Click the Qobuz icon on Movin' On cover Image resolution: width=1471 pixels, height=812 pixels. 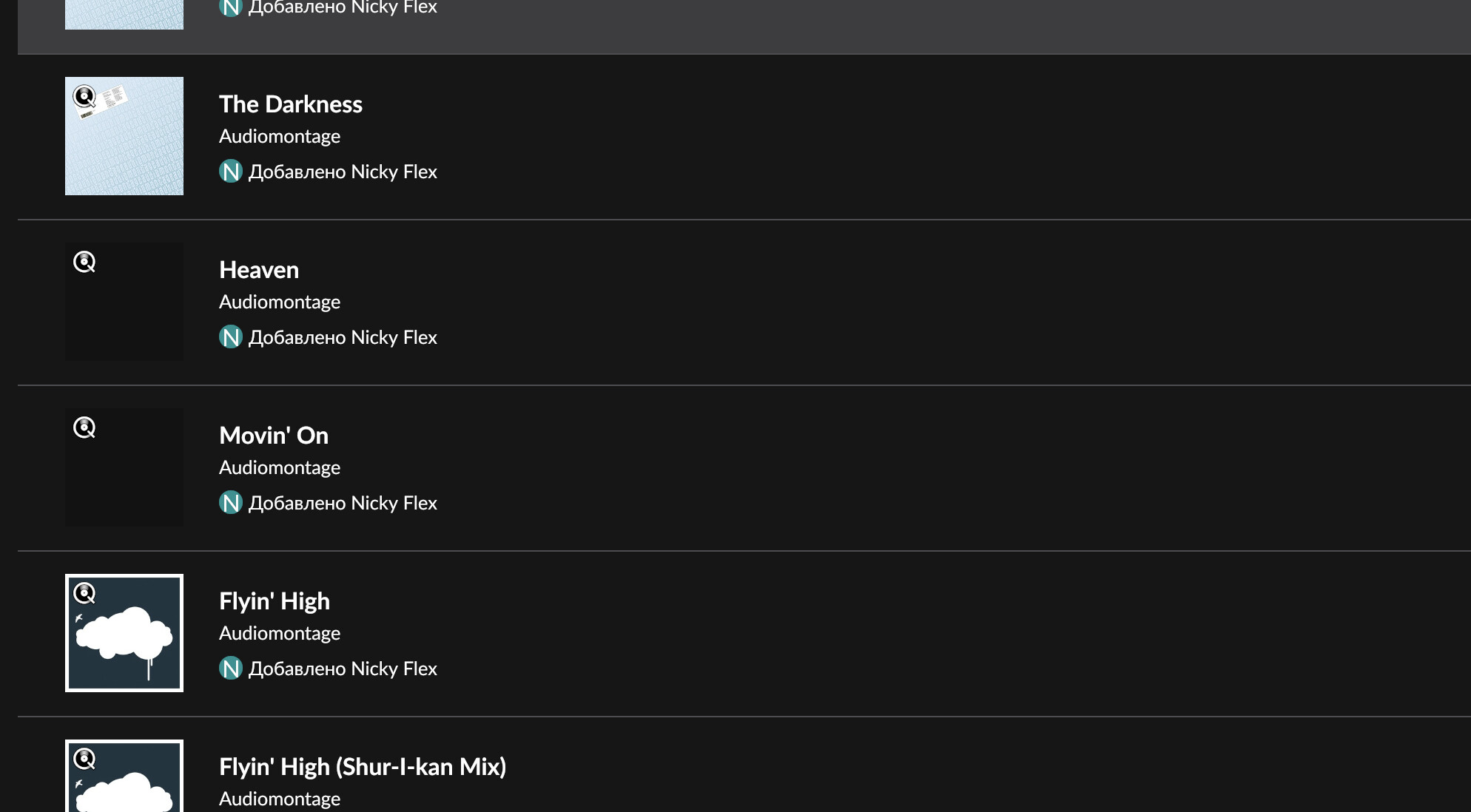(x=84, y=427)
